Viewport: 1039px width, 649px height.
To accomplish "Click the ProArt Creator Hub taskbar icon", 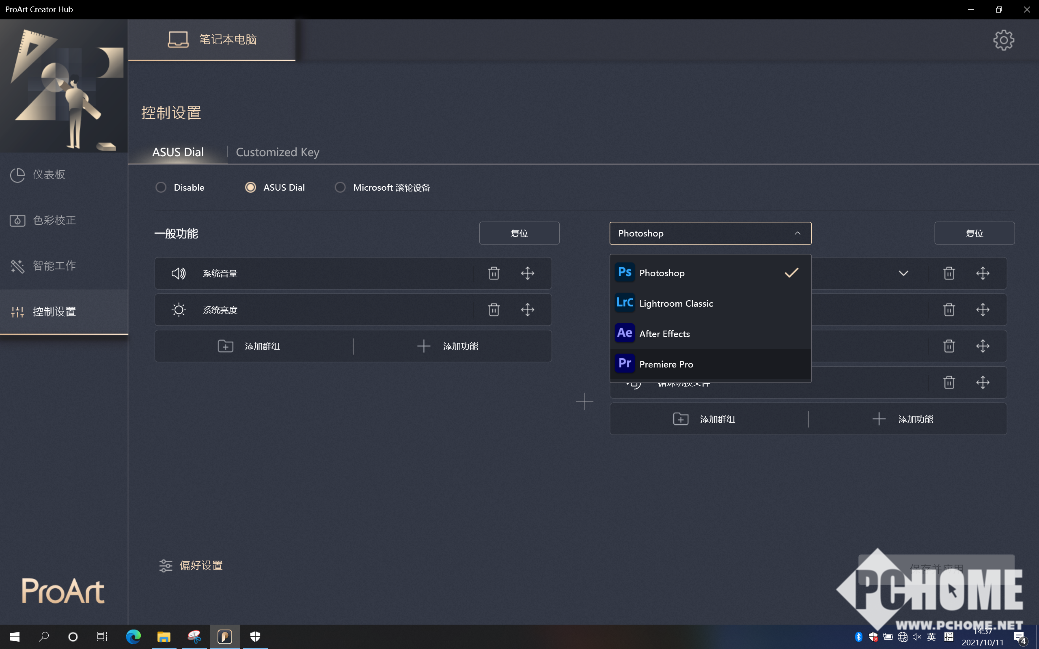I will pyautogui.click(x=225, y=637).
